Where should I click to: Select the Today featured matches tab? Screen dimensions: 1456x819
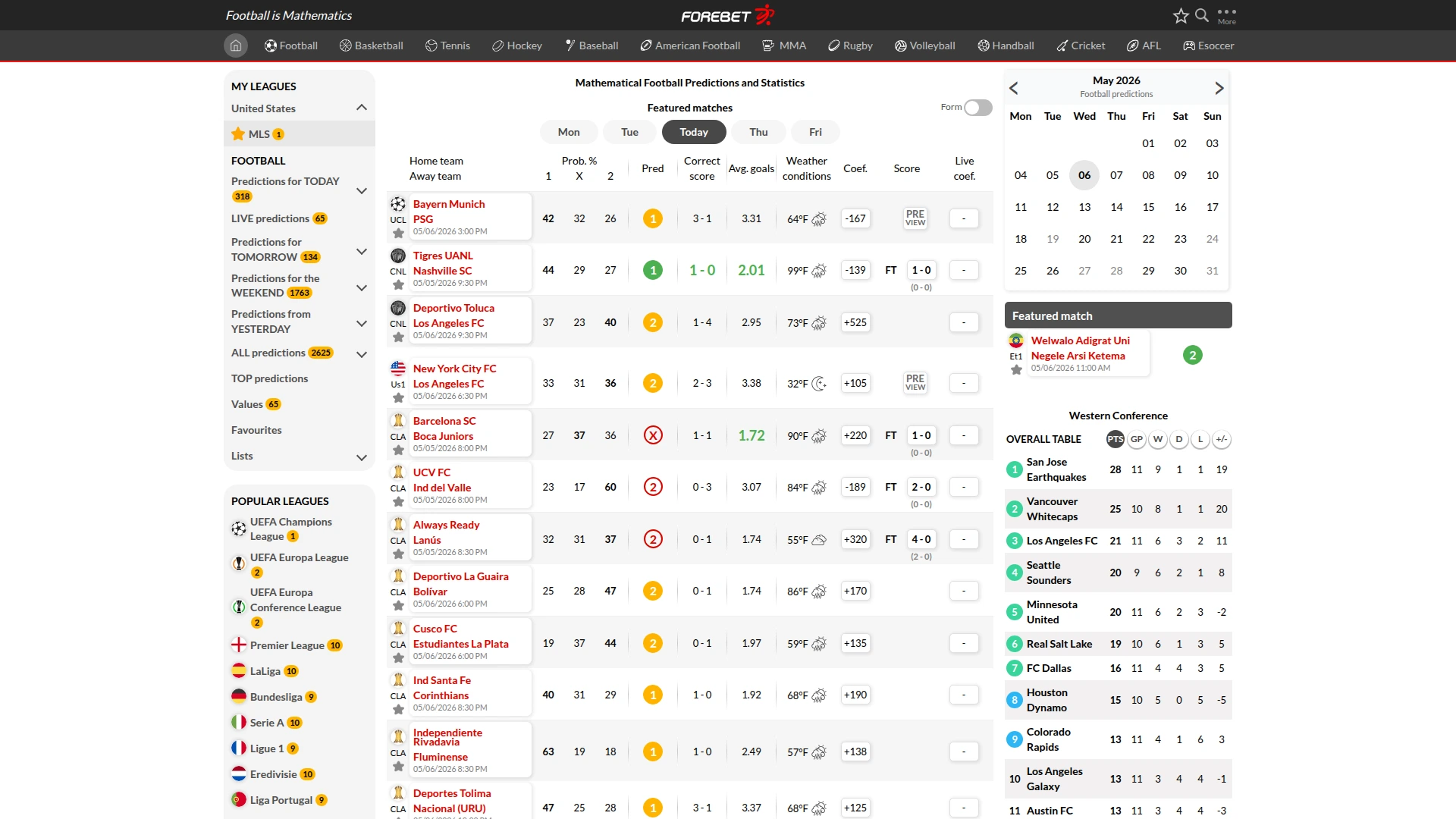694,132
